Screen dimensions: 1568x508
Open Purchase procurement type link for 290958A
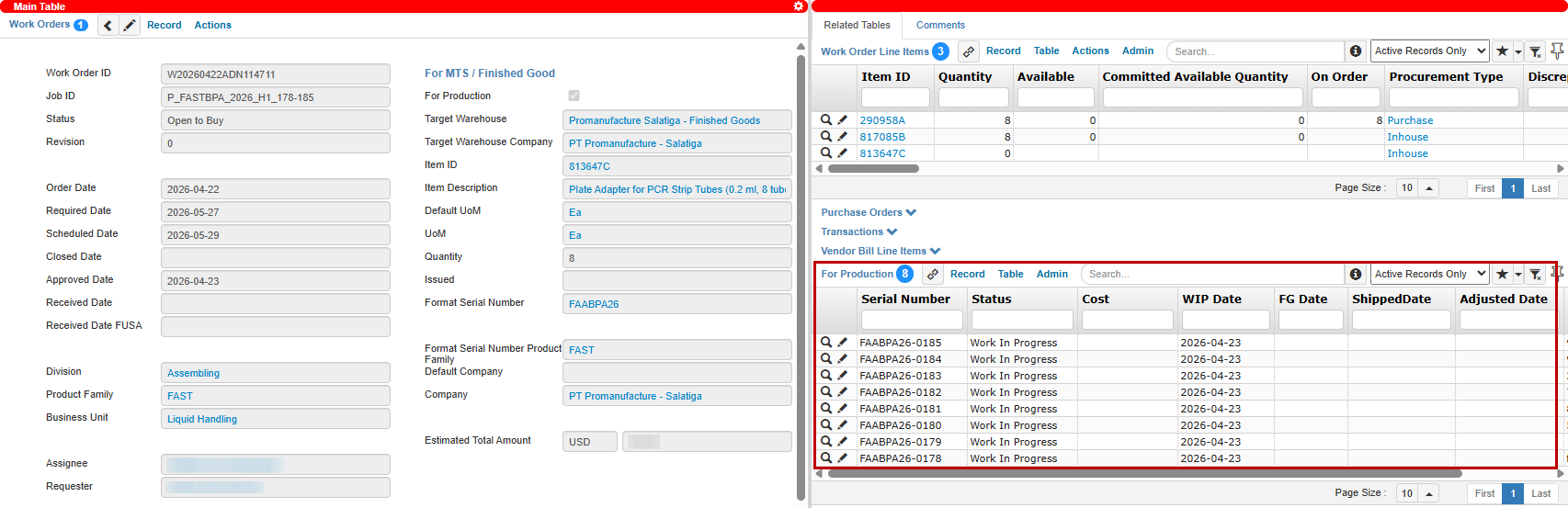[1410, 121]
